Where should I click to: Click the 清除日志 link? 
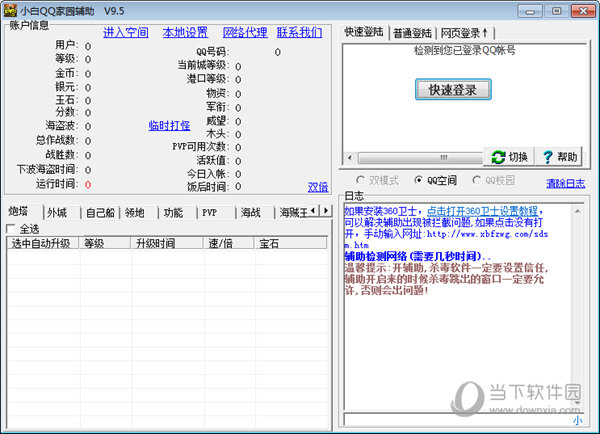tap(566, 183)
